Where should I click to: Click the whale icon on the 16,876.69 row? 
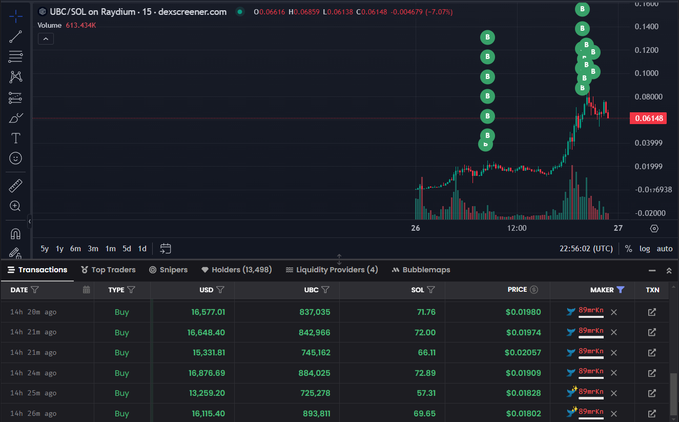click(x=571, y=373)
